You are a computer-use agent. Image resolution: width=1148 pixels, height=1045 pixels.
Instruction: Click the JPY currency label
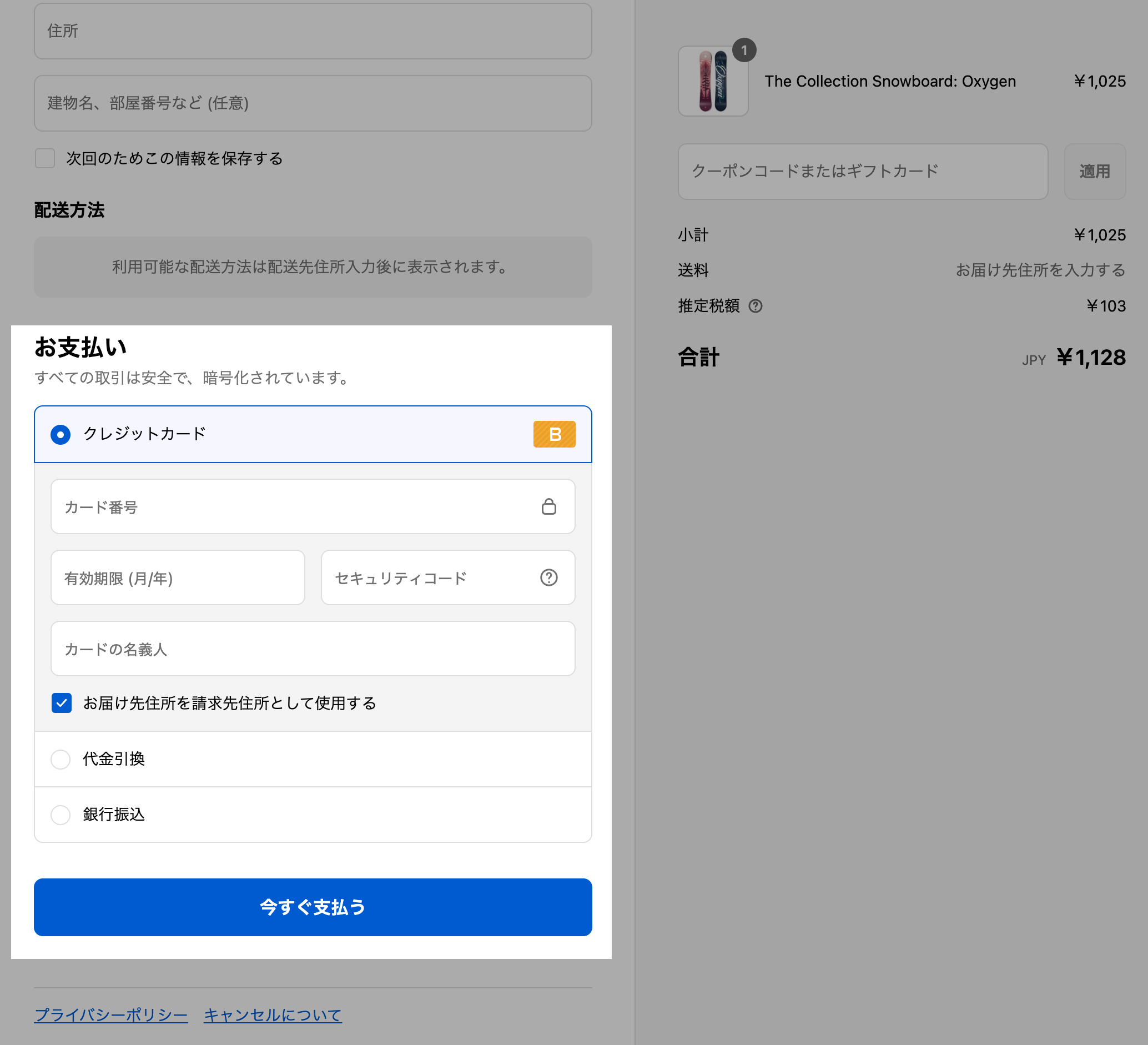tap(1034, 360)
